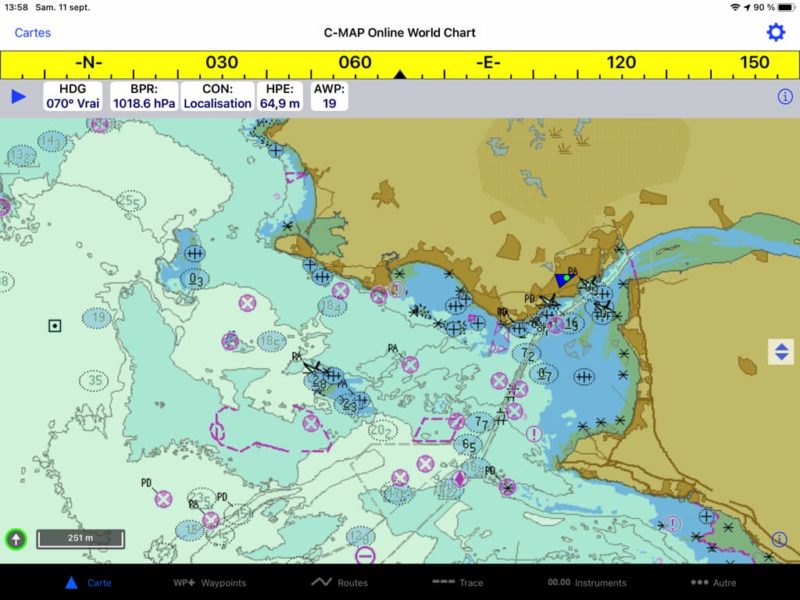Tap the AWP 19 field

tap(329, 97)
